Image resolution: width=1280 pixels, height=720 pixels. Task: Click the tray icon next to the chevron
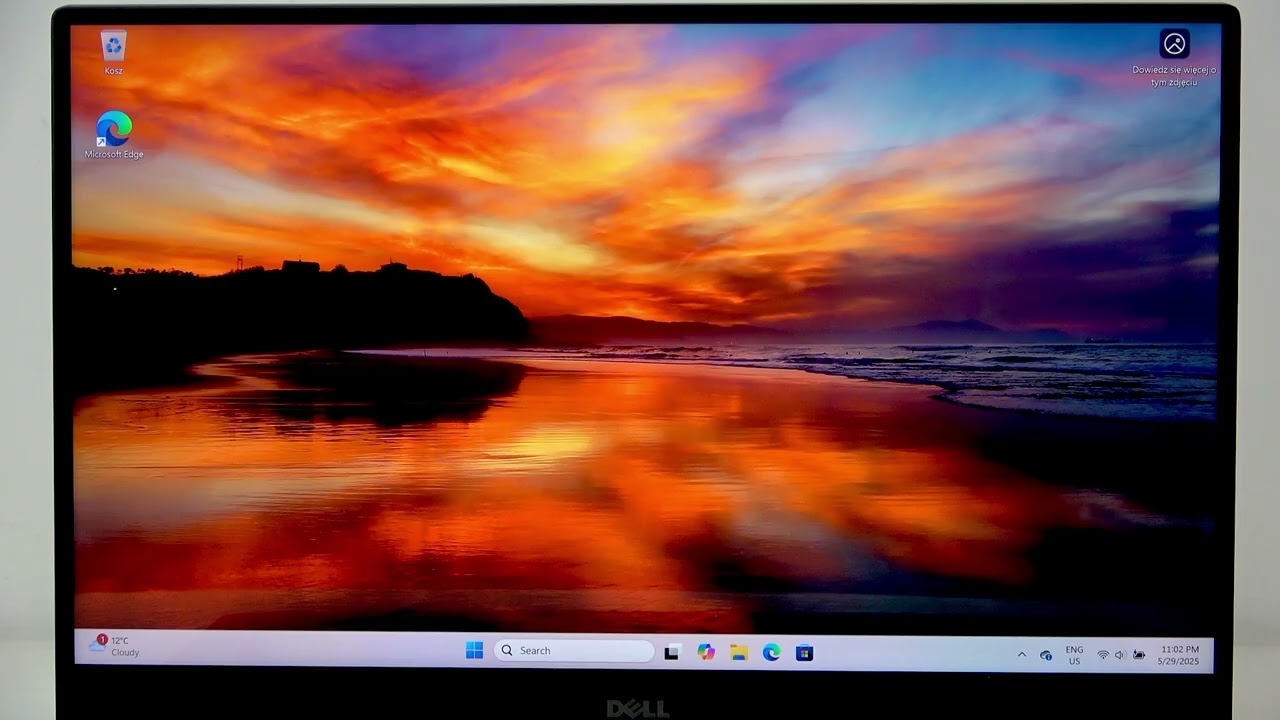click(x=1046, y=655)
